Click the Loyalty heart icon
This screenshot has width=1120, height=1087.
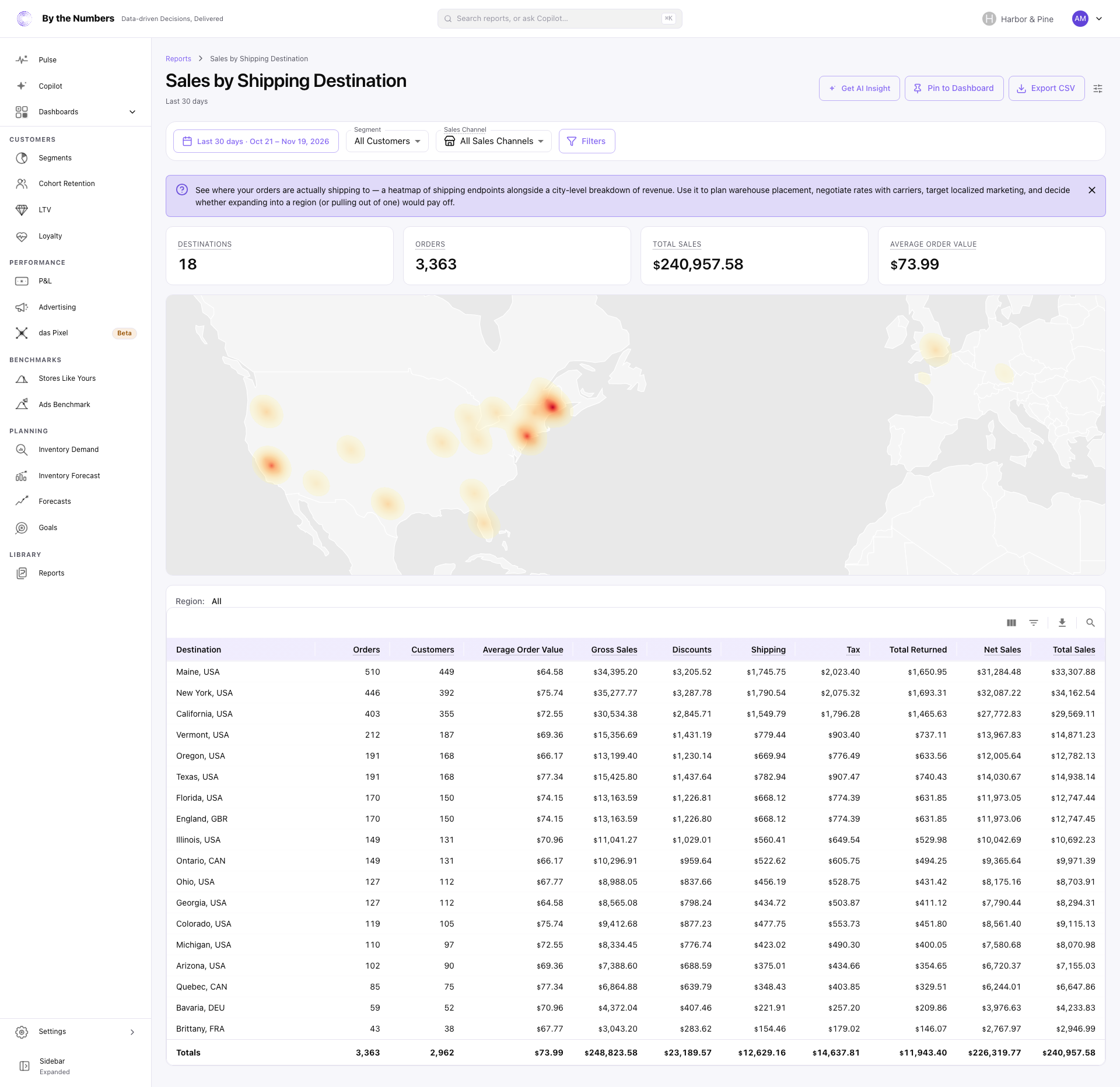(x=22, y=236)
